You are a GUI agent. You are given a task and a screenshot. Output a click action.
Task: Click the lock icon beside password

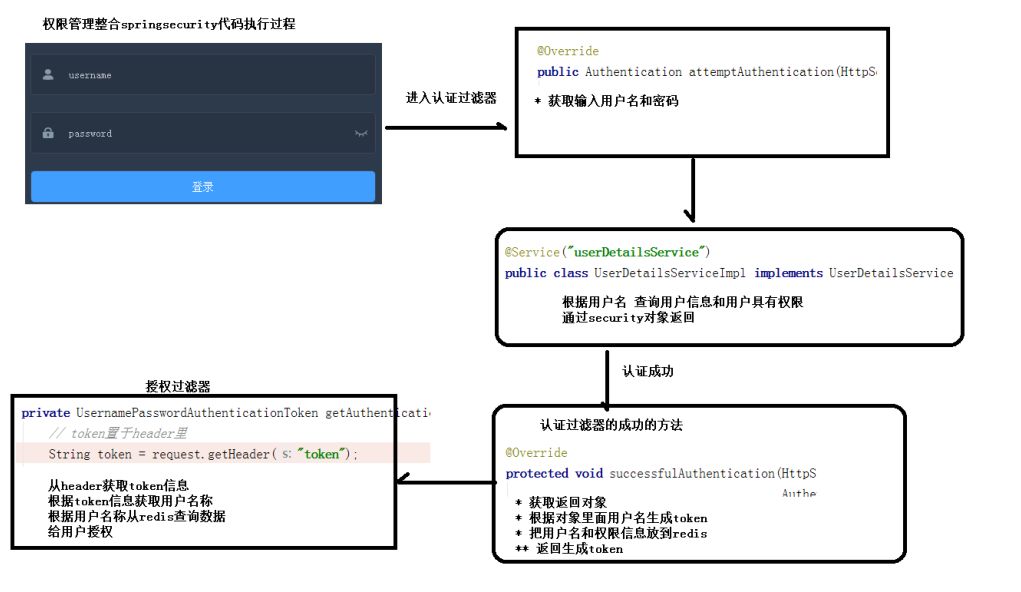[48, 133]
